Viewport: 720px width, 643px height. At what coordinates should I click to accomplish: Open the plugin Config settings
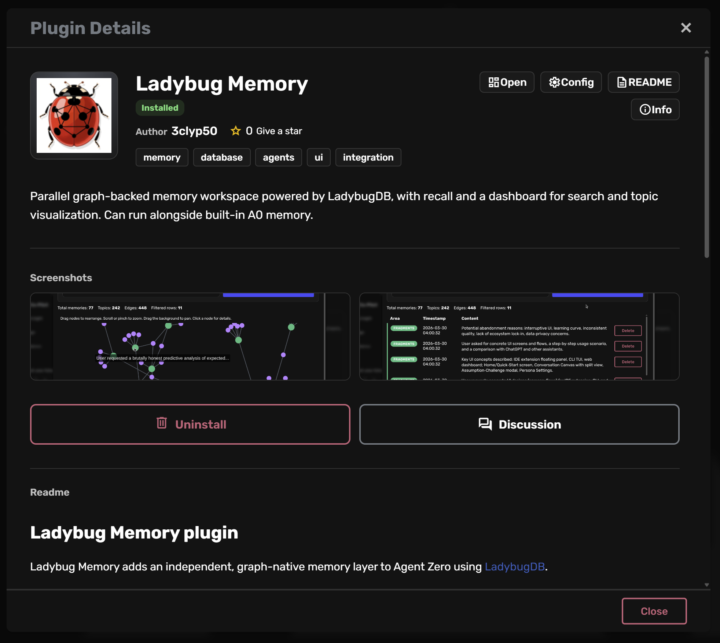pos(571,82)
